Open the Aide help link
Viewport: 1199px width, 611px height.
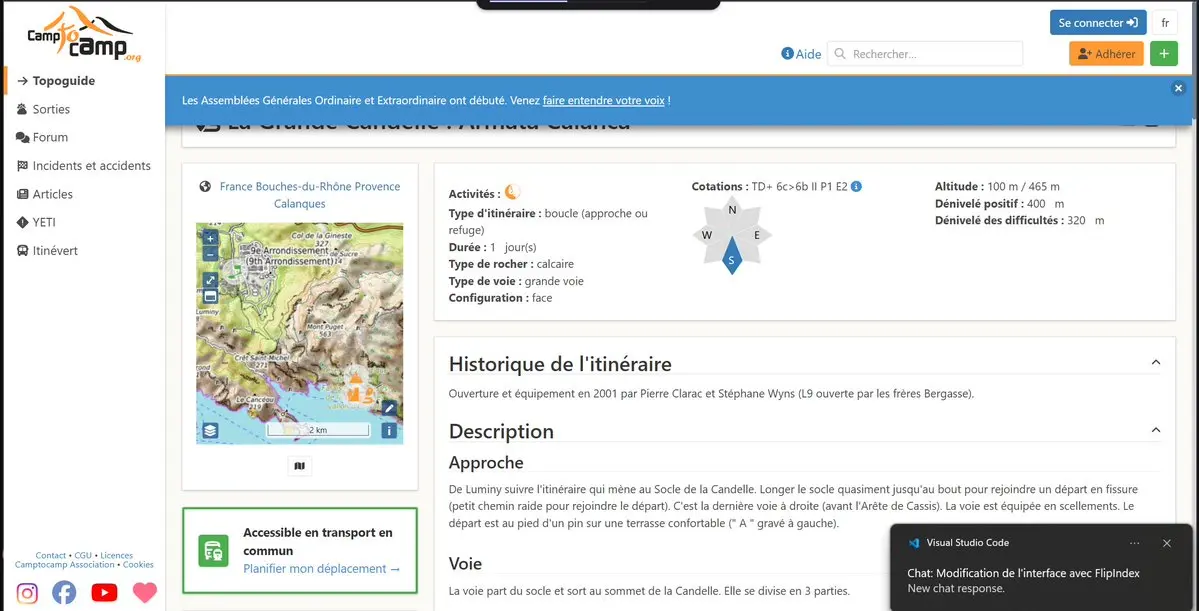[801, 54]
